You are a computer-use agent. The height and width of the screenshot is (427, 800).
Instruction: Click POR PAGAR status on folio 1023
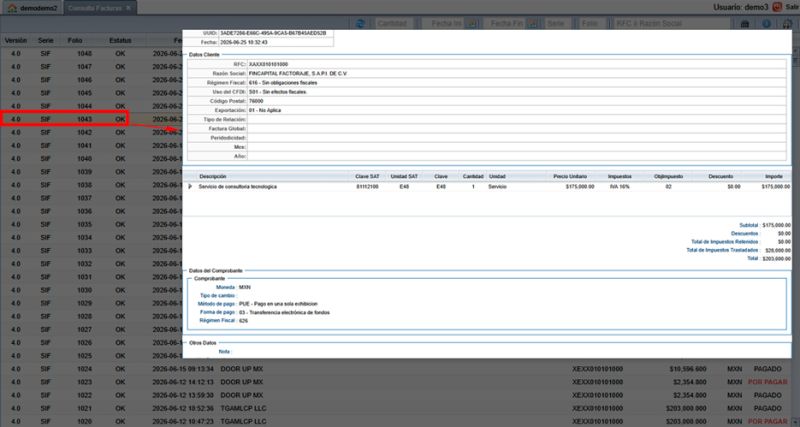767,382
